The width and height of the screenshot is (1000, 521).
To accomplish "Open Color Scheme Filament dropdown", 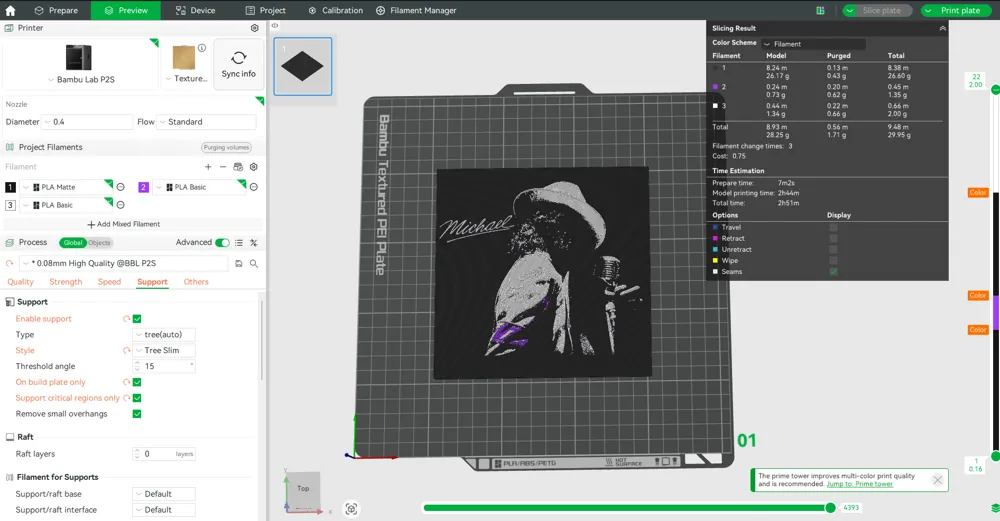I will pyautogui.click(x=814, y=44).
